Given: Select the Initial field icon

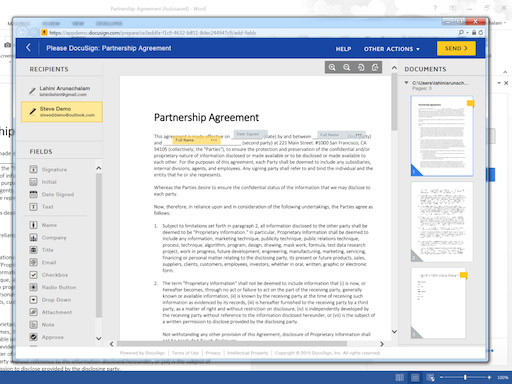Looking at the screenshot, I should [x=33, y=182].
